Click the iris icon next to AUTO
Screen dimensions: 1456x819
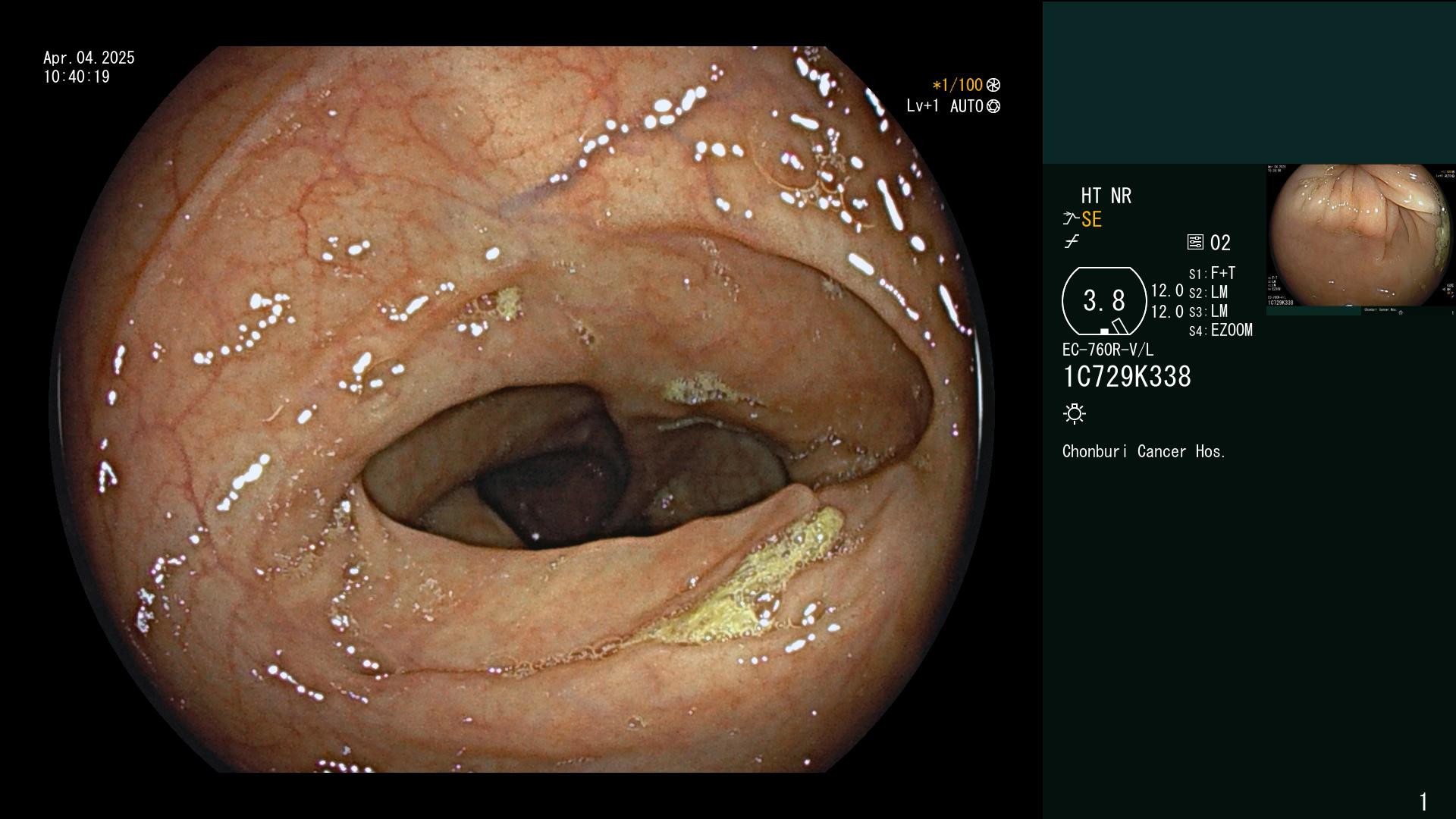click(993, 107)
